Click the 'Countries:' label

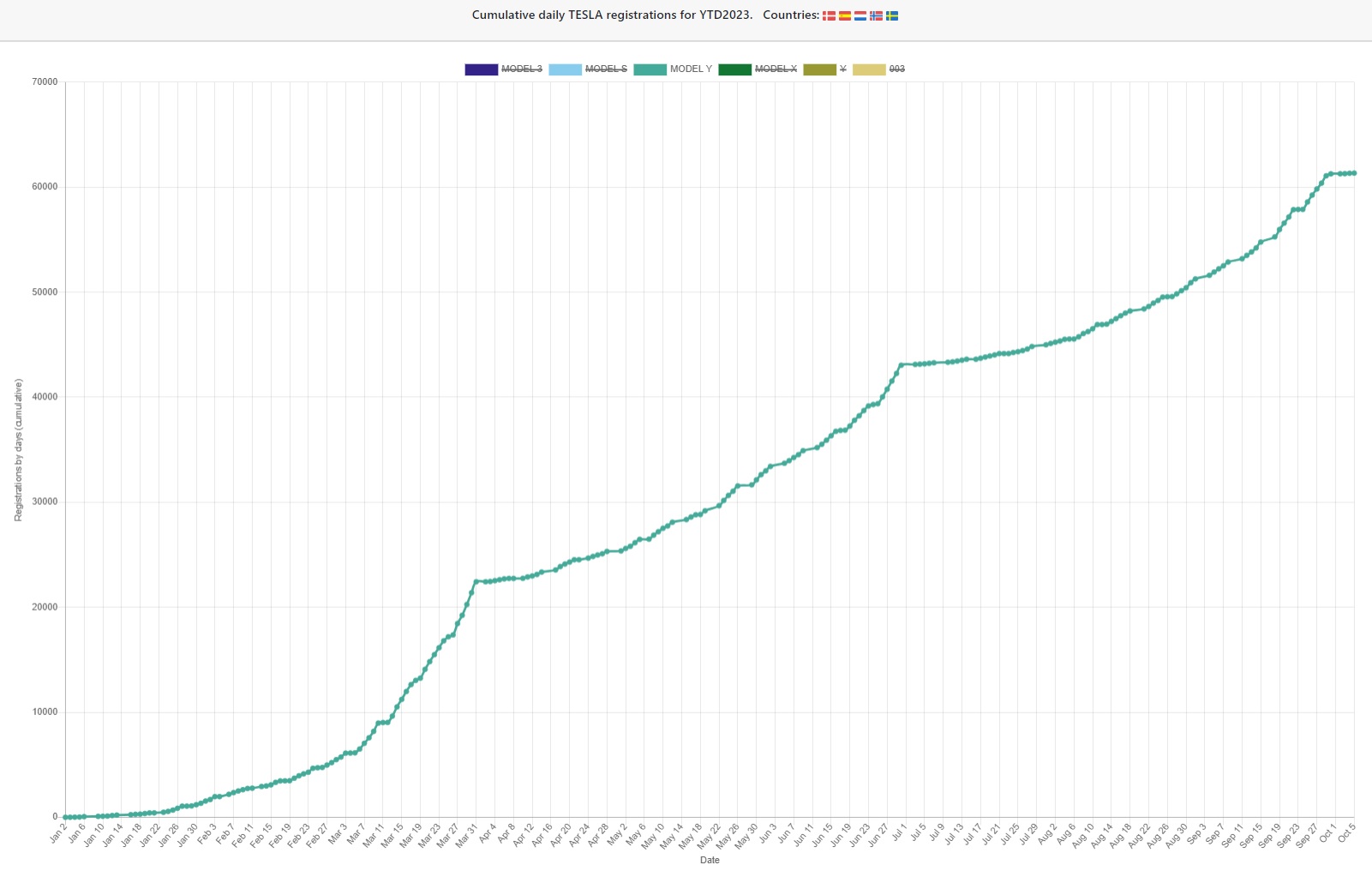(791, 15)
